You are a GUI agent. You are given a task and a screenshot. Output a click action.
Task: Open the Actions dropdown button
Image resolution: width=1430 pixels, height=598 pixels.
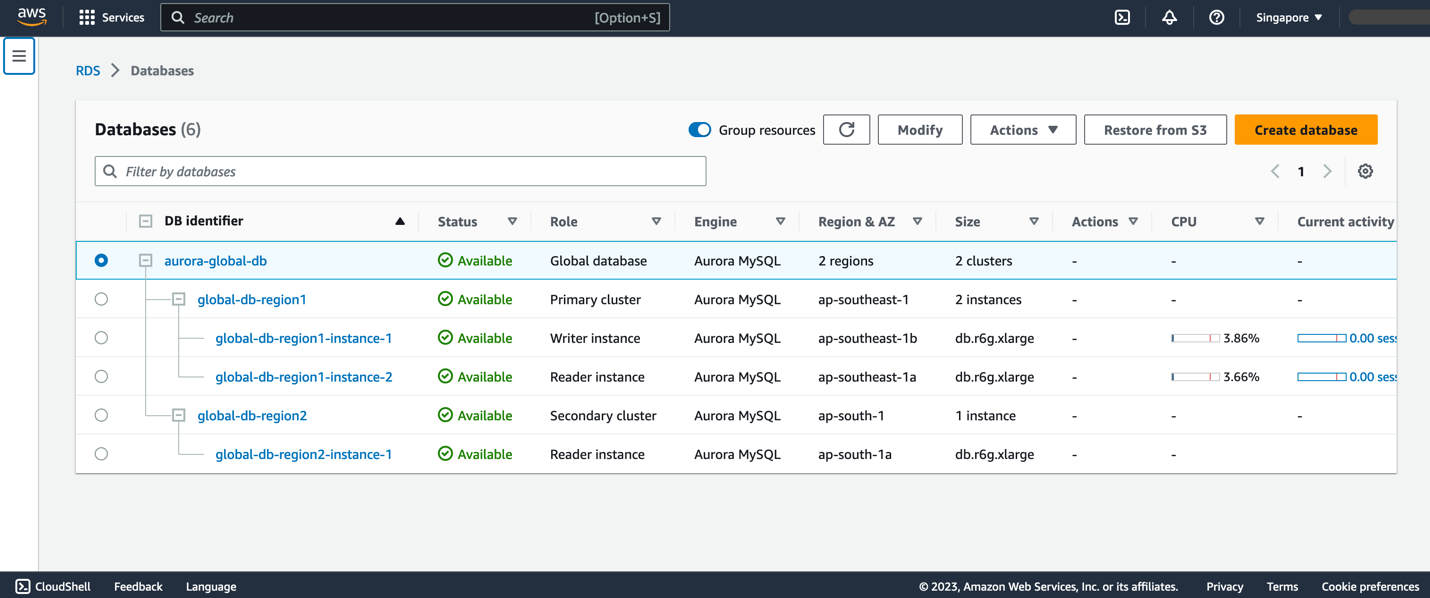point(1023,129)
